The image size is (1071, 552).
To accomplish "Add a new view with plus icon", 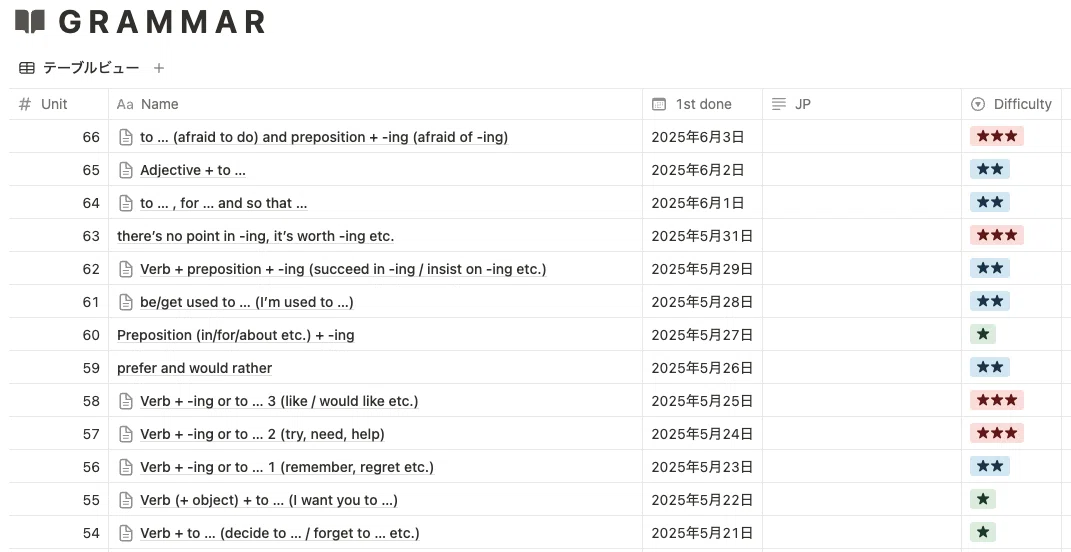I will point(159,68).
